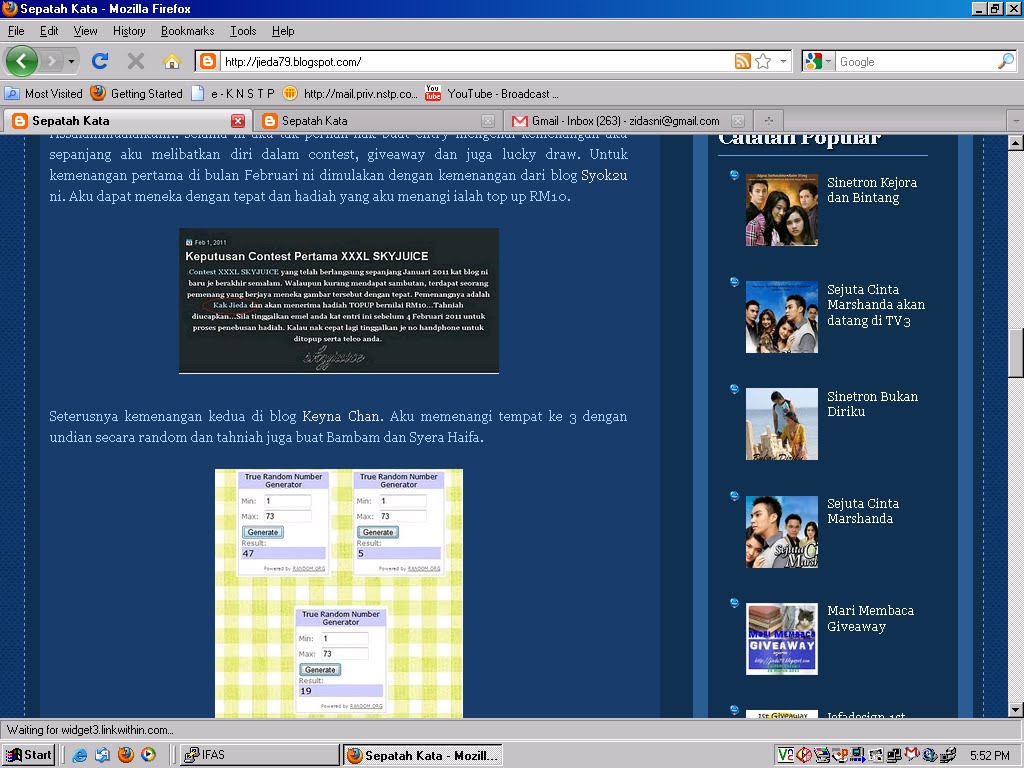Click into the Google search box
1024x768 pixels.
click(916, 61)
